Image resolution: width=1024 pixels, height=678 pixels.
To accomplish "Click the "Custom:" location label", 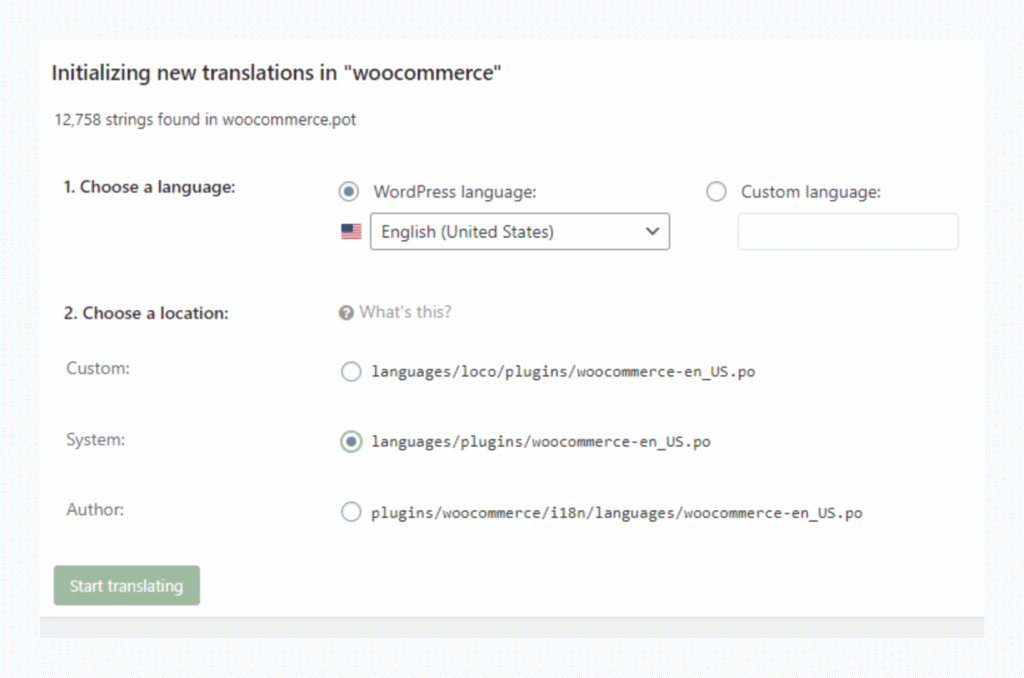I will [x=98, y=368].
